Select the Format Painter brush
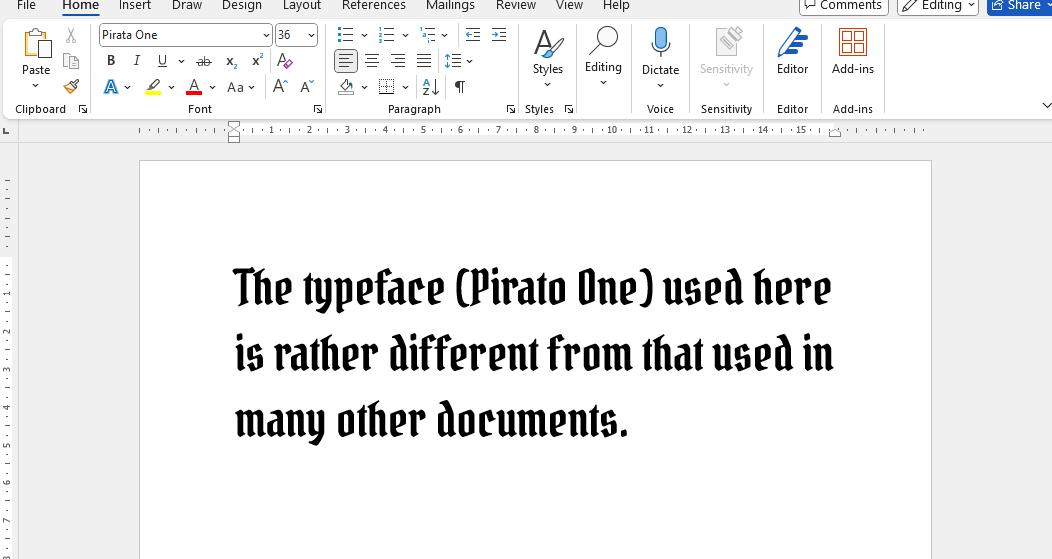This screenshot has width=1052, height=559. point(70,87)
